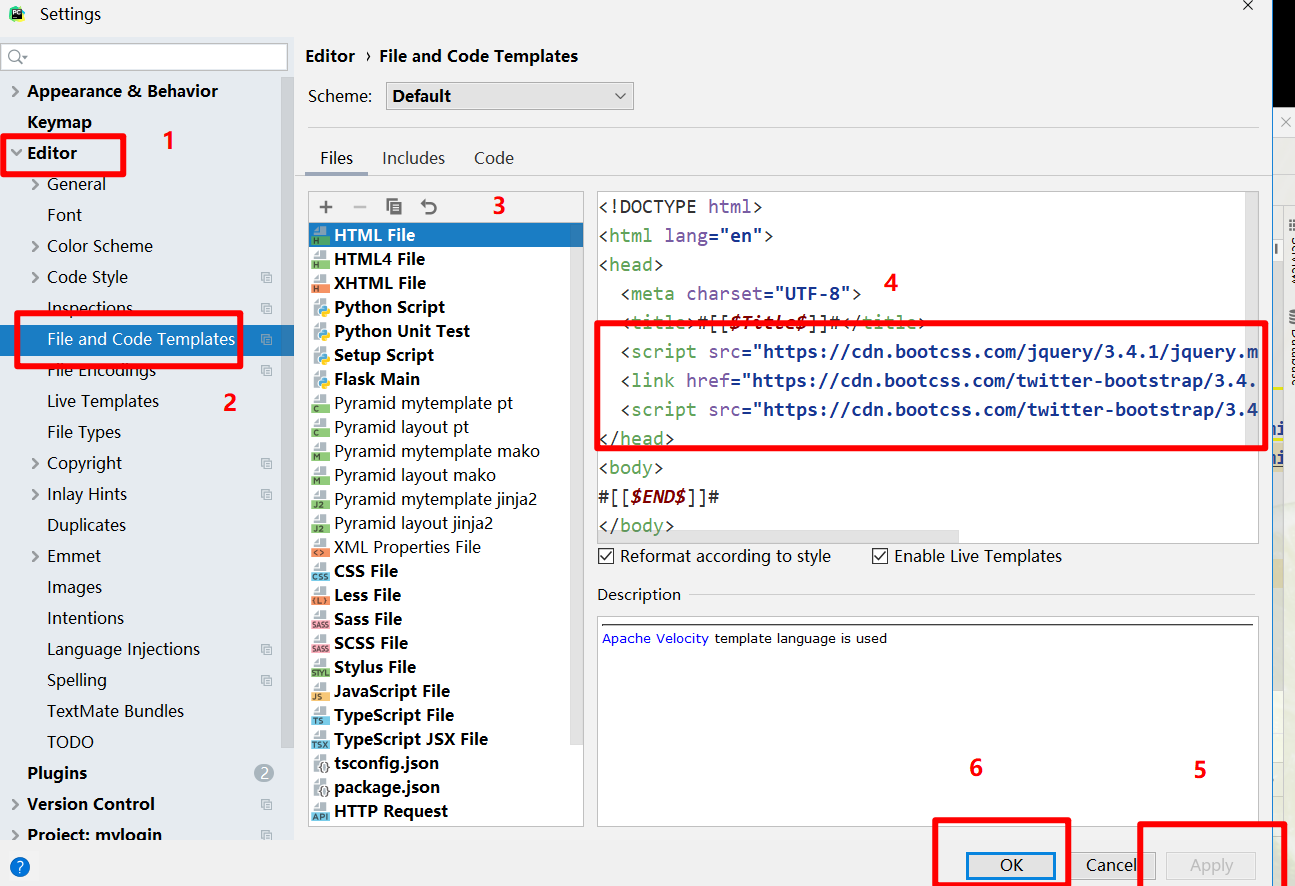Expand the Code Style node
Viewport: 1295px width, 886px height.
(x=35, y=277)
